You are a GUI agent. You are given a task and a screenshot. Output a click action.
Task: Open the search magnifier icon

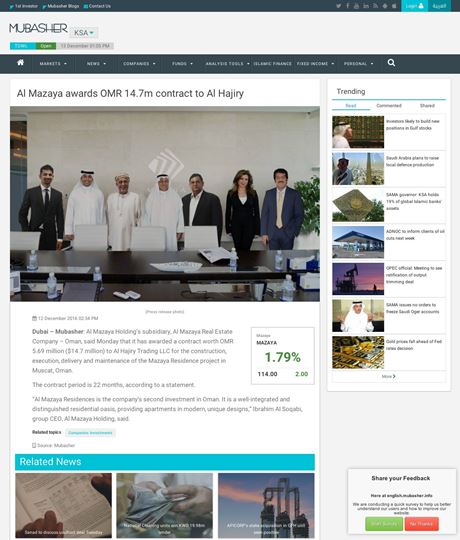391,63
